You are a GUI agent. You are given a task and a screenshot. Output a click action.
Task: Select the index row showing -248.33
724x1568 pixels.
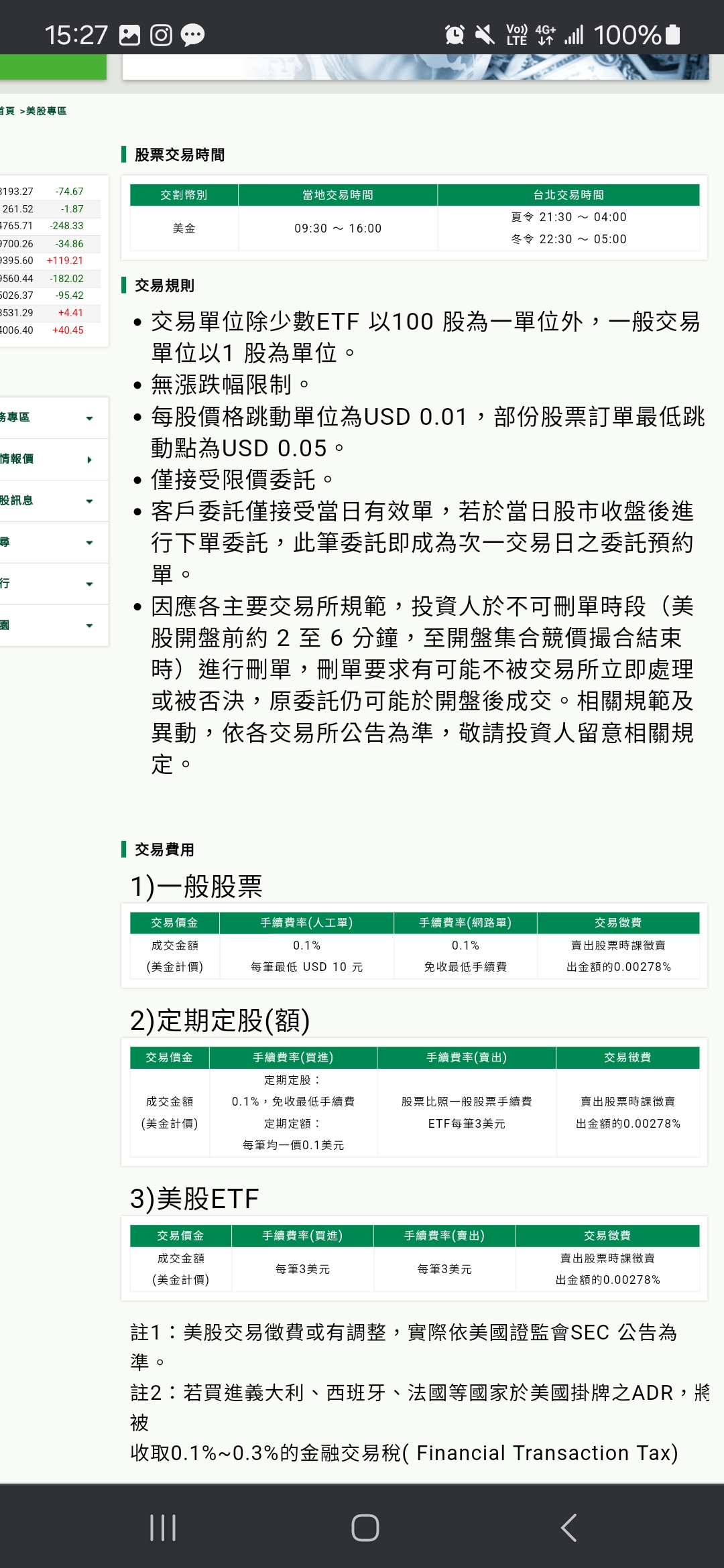50,226
